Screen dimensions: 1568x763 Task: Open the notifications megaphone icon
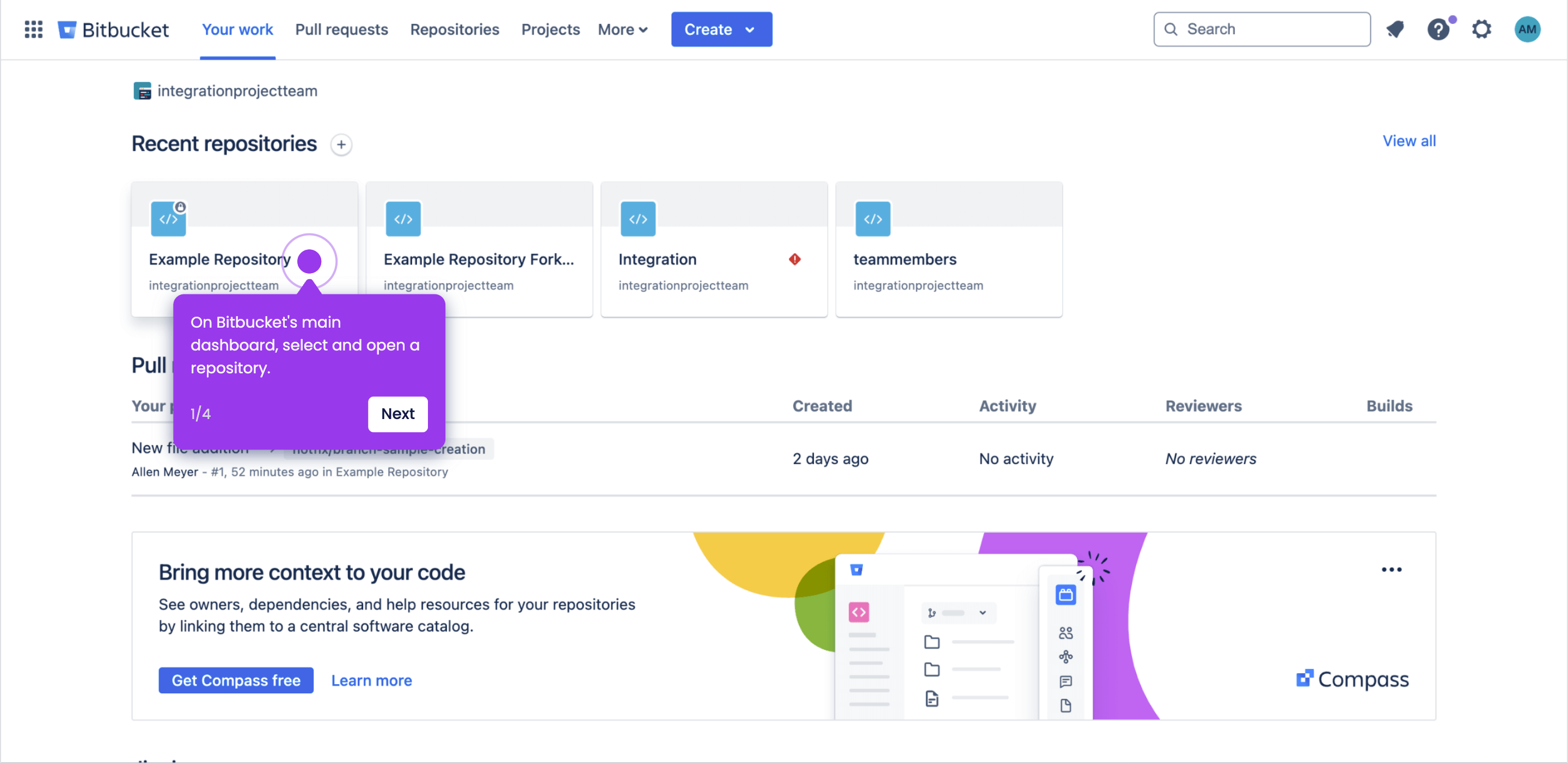coord(1394,29)
